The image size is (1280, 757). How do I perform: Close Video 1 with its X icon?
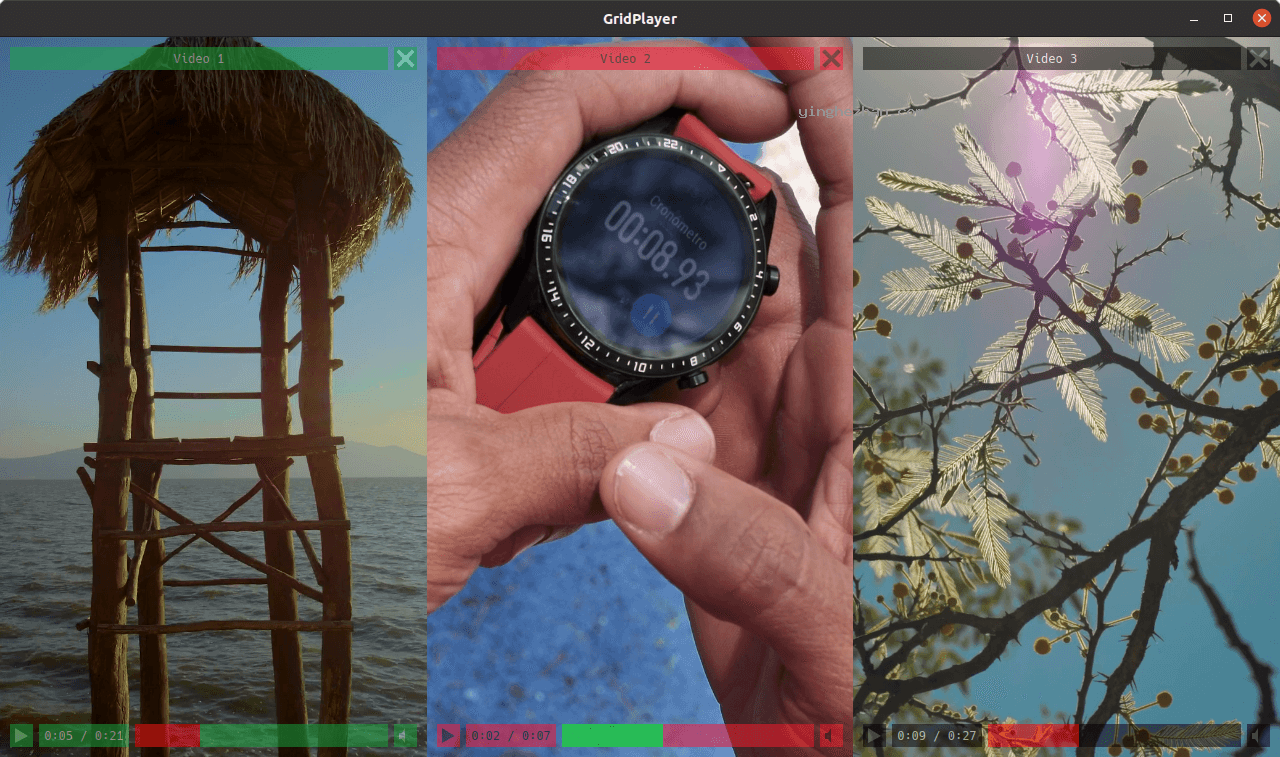pyautogui.click(x=405, y=59)
